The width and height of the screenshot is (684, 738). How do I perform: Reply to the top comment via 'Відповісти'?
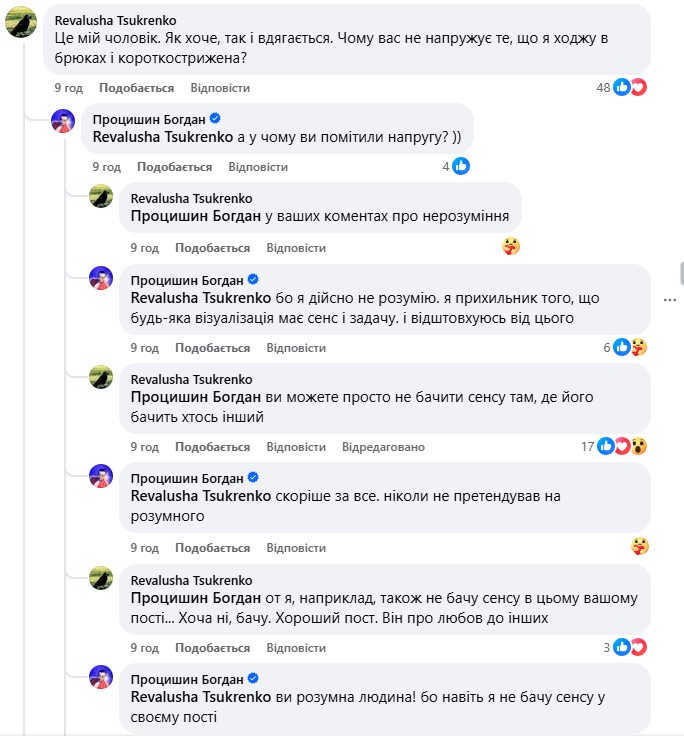(x=219, y=88)
